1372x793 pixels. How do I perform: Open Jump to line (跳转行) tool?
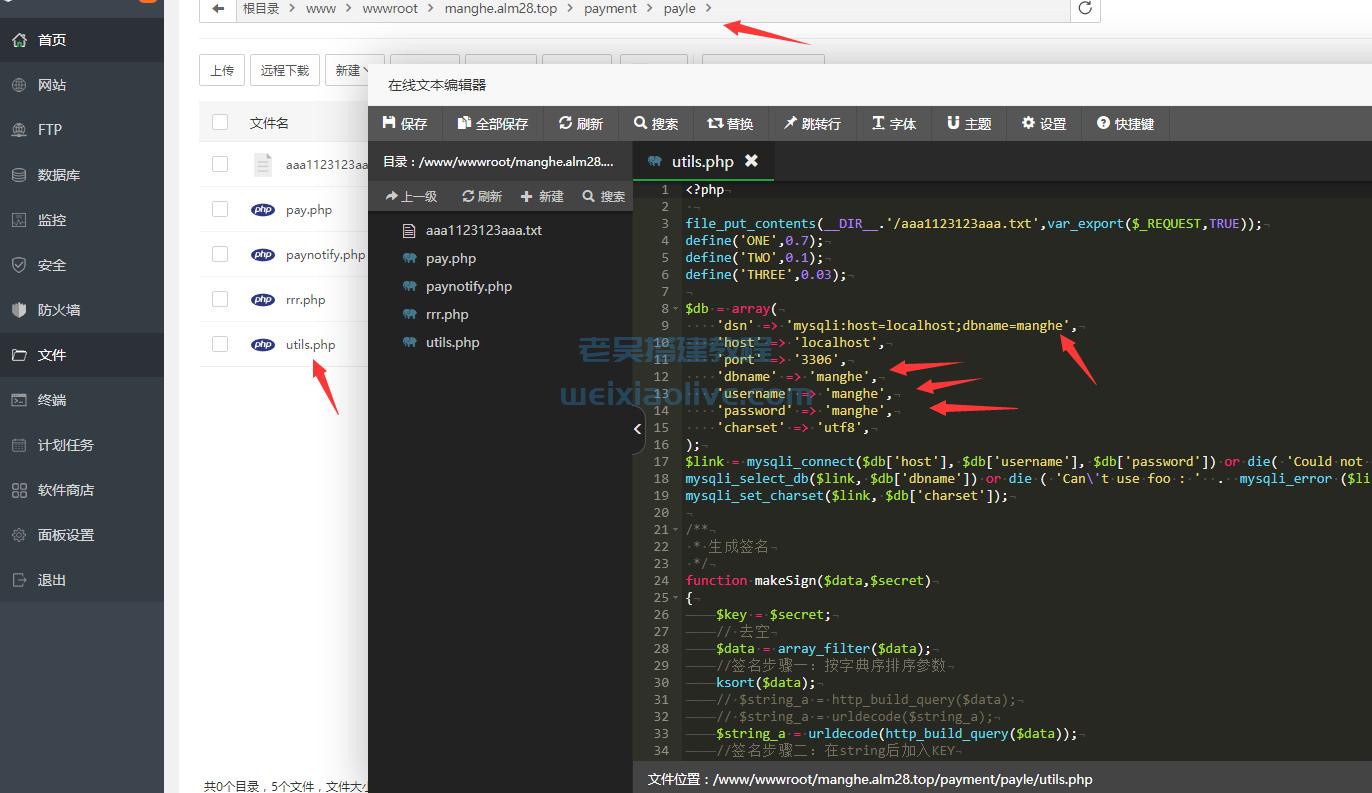[811, 123]
